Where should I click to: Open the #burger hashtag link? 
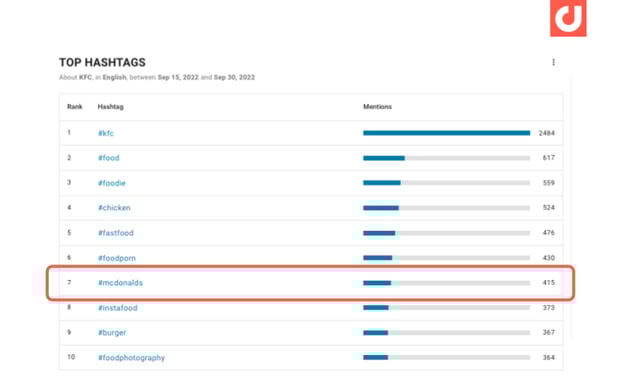(x=112, y=333)
